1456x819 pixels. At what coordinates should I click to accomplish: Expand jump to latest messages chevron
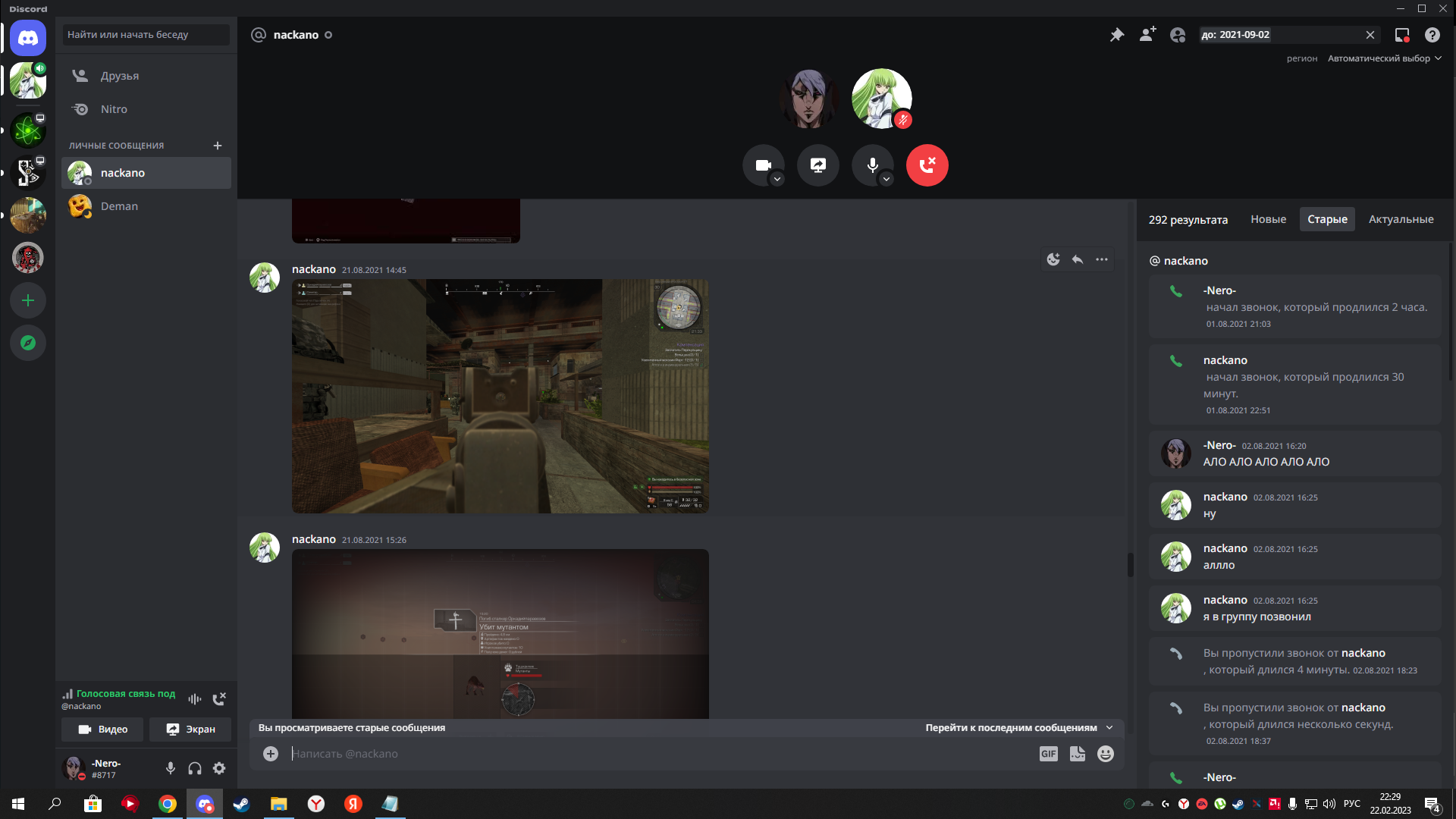click(1109, 728)
